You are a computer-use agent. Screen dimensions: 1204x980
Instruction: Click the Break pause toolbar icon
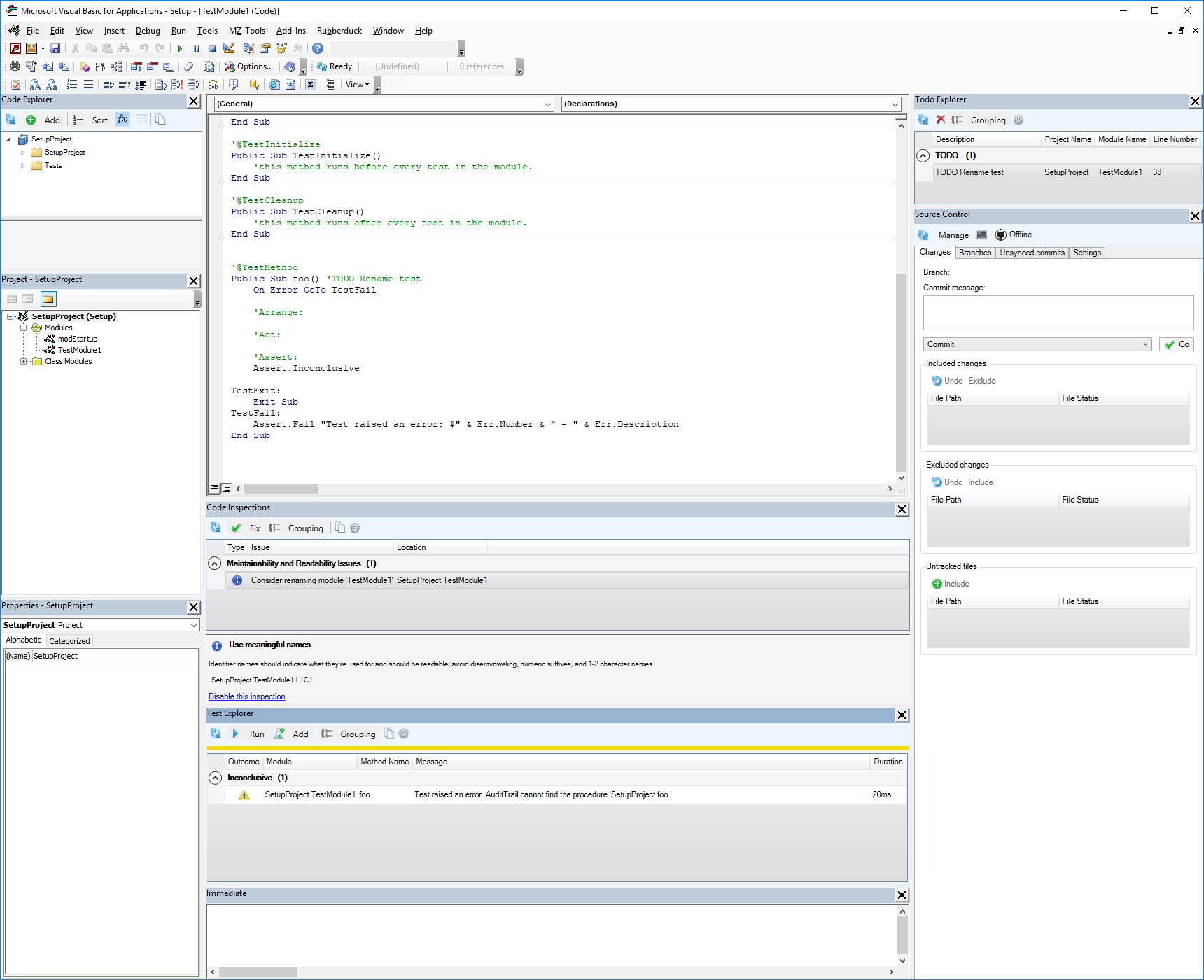coord(196,48)
